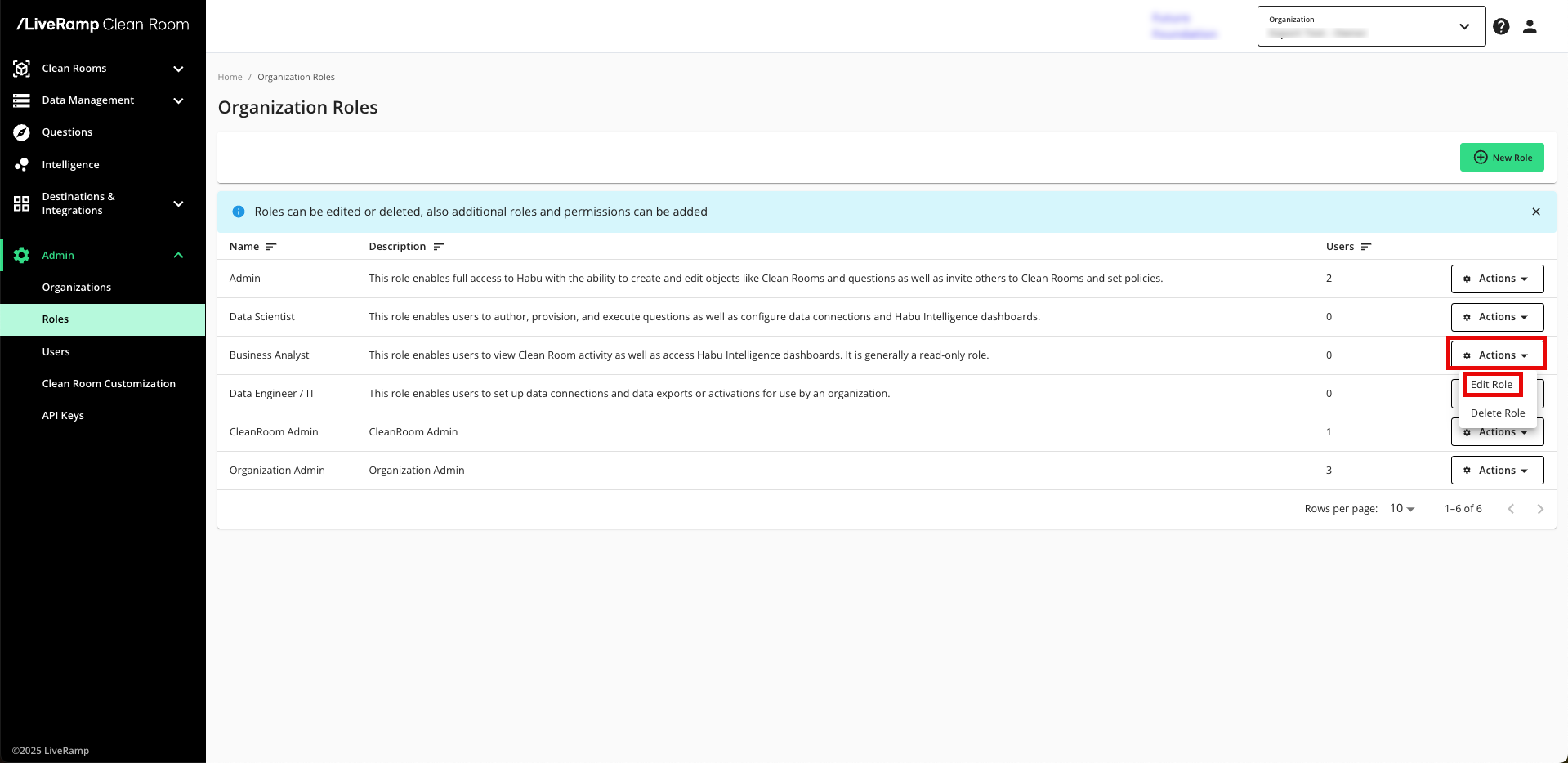The image size is (1568, 763).
Task: Click the Name column header
Action: (244, 247)
